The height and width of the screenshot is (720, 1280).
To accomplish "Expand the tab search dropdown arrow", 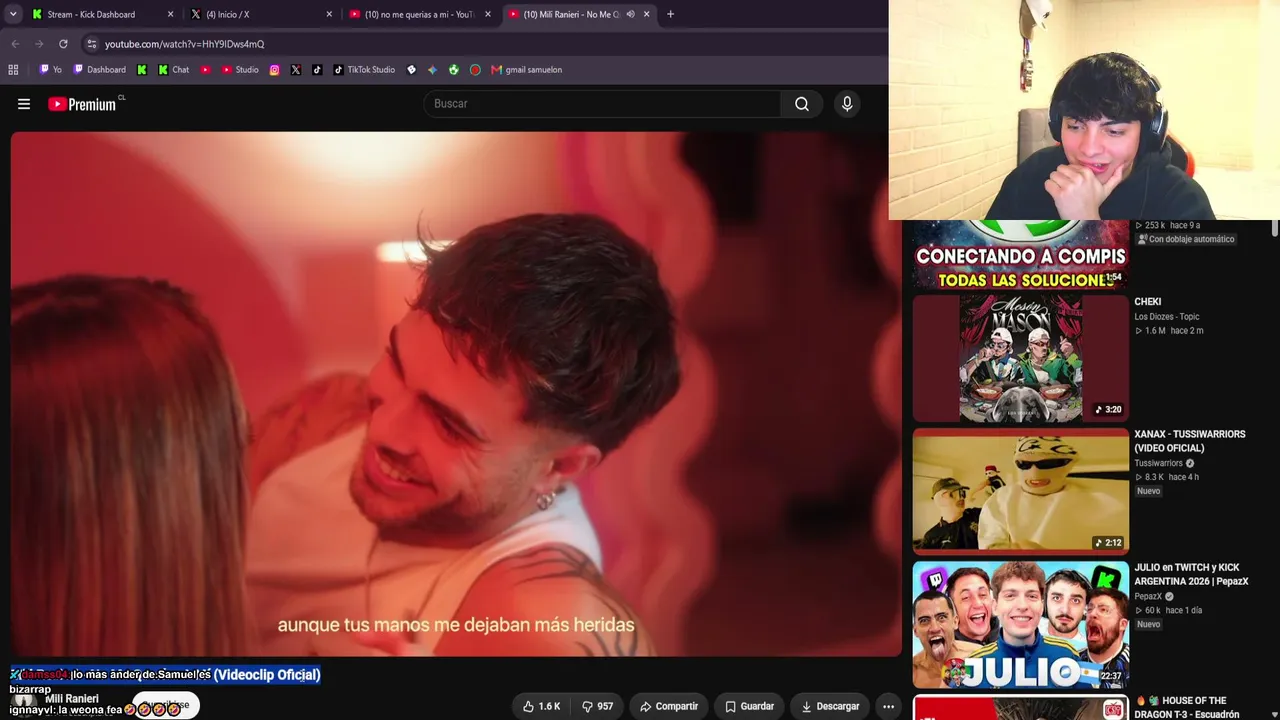I will pos(13,14).
